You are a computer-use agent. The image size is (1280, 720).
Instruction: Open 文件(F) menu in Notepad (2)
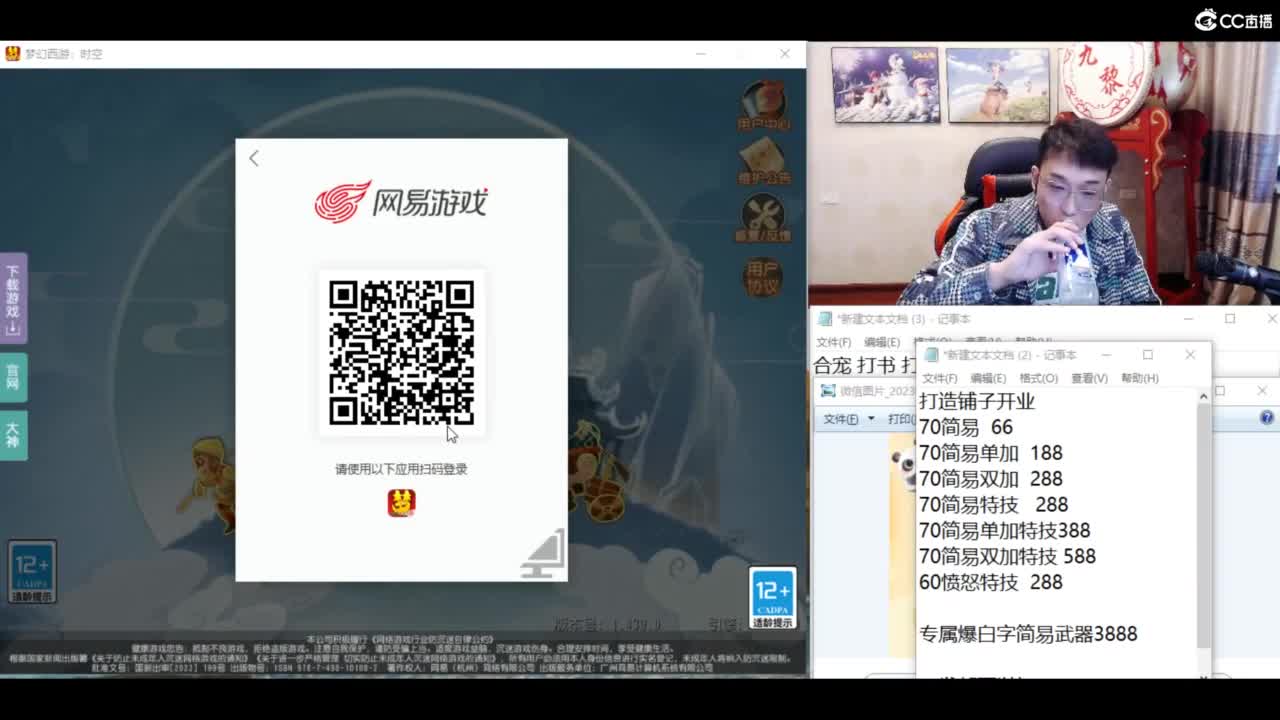939,378
